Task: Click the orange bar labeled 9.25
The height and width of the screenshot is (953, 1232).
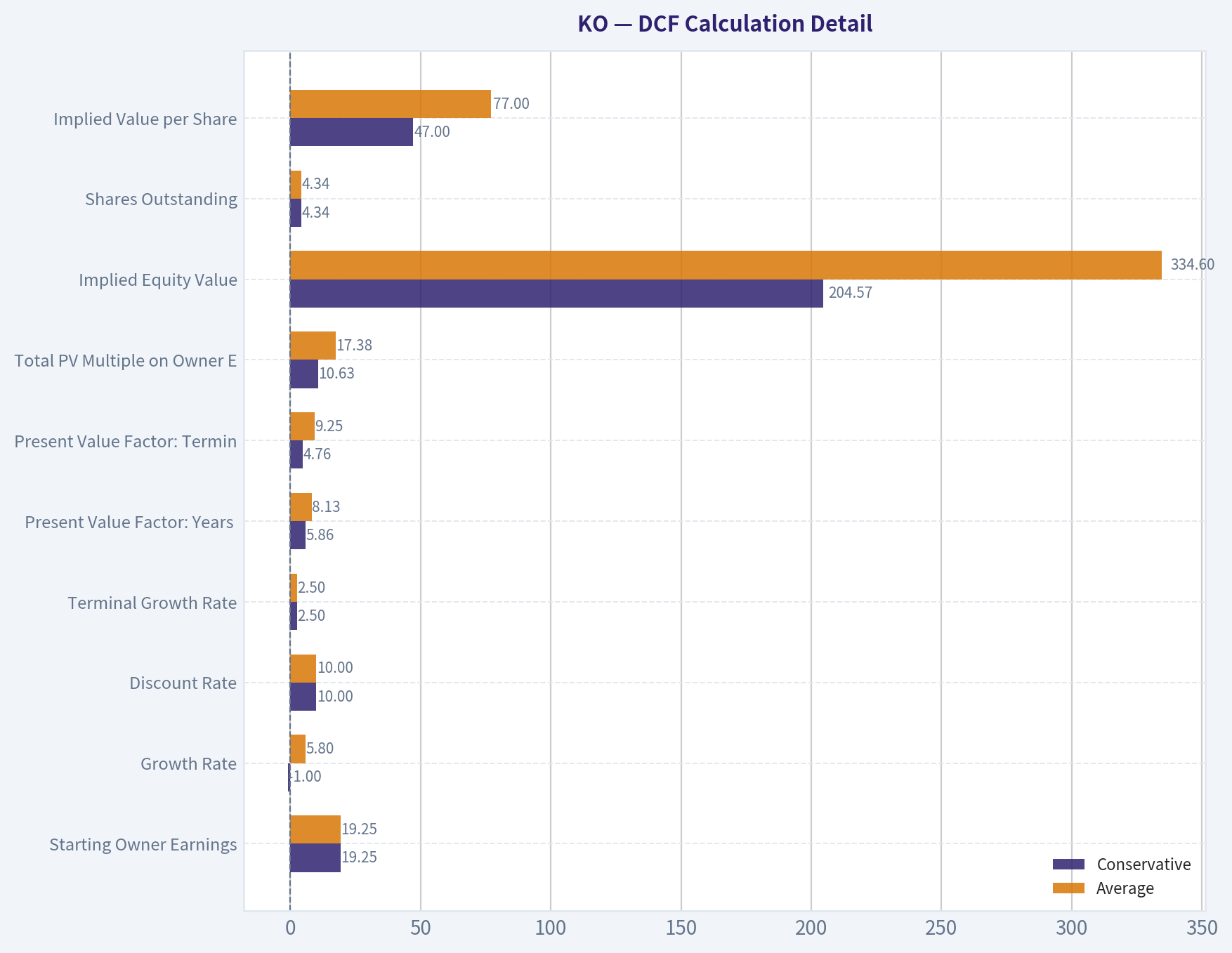Action: click(302, 426)
